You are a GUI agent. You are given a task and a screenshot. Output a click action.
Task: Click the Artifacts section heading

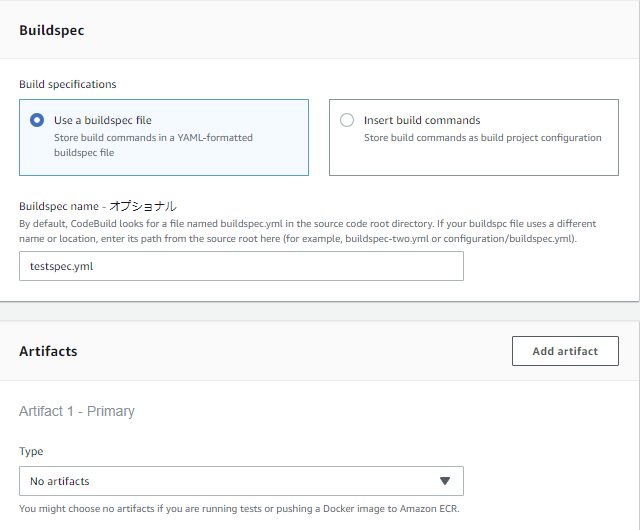[48, 351]
